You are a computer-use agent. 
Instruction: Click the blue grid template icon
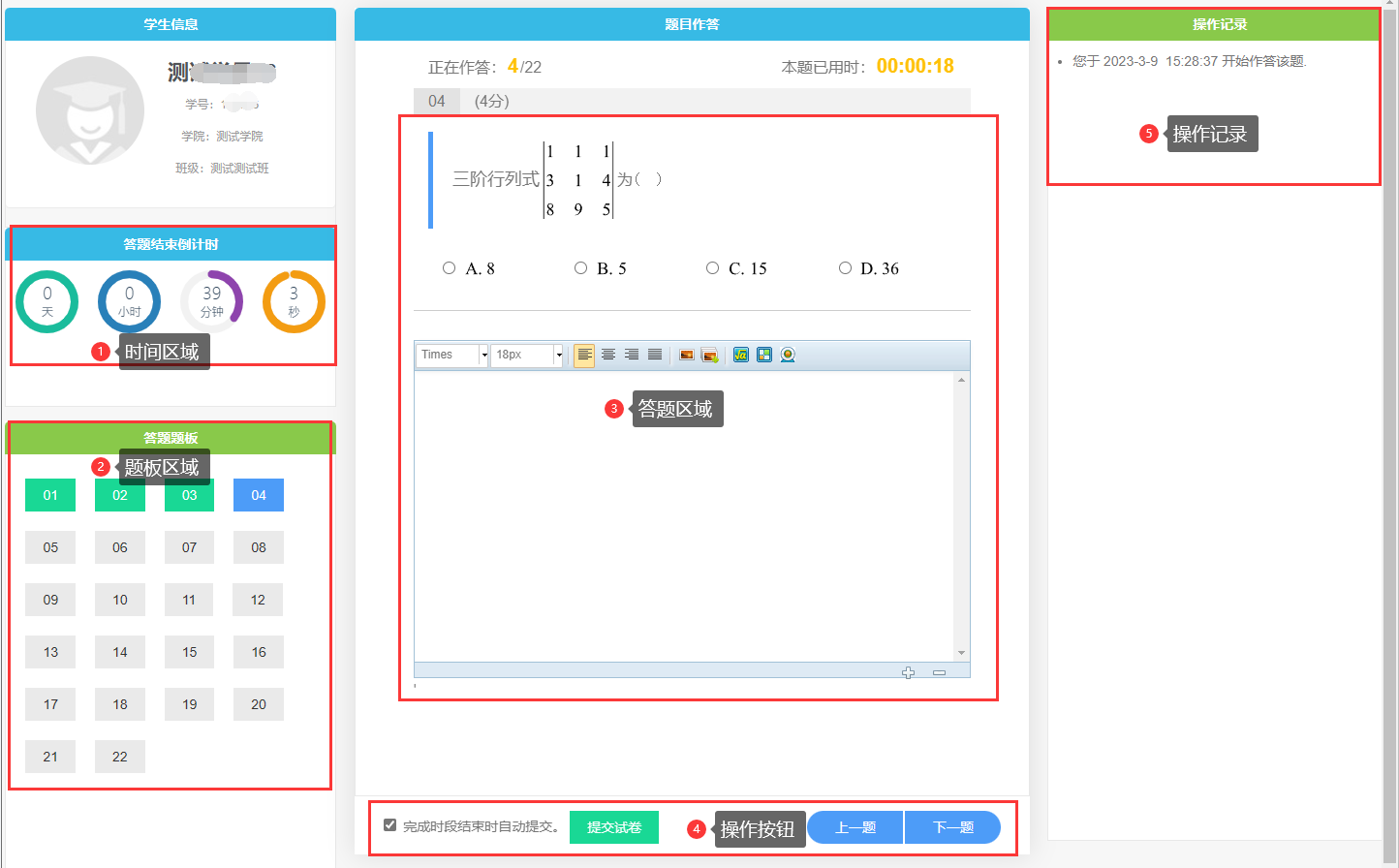[764, 355]
